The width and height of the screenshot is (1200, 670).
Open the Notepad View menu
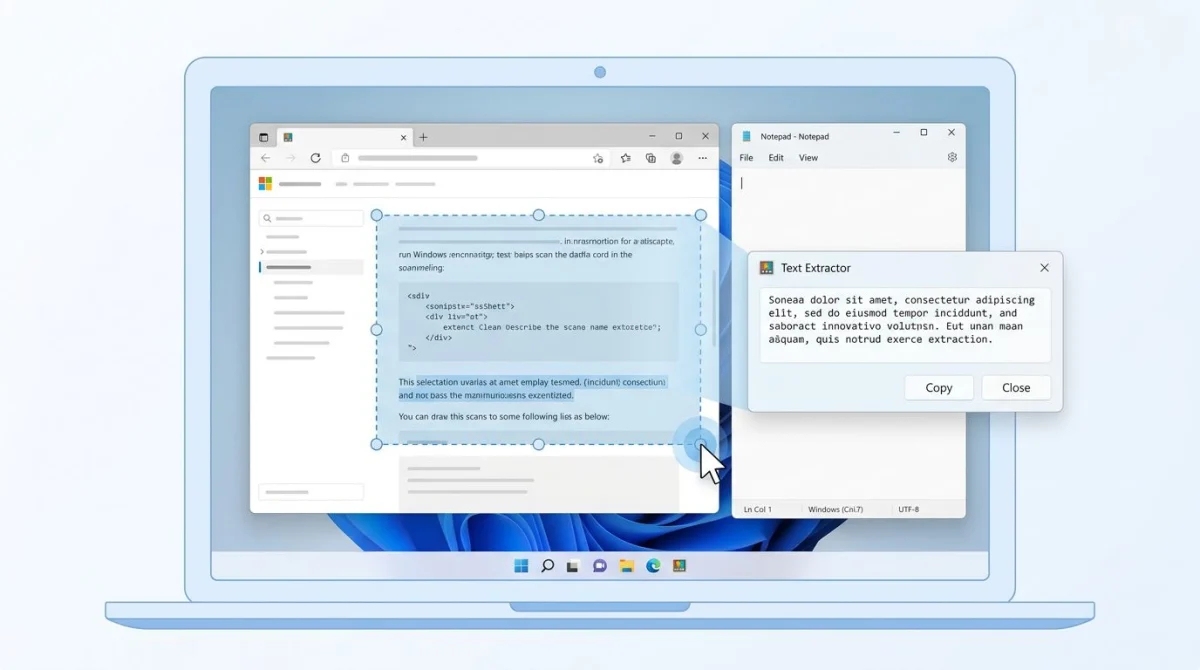pyautogui.click(x=808, y=158)
